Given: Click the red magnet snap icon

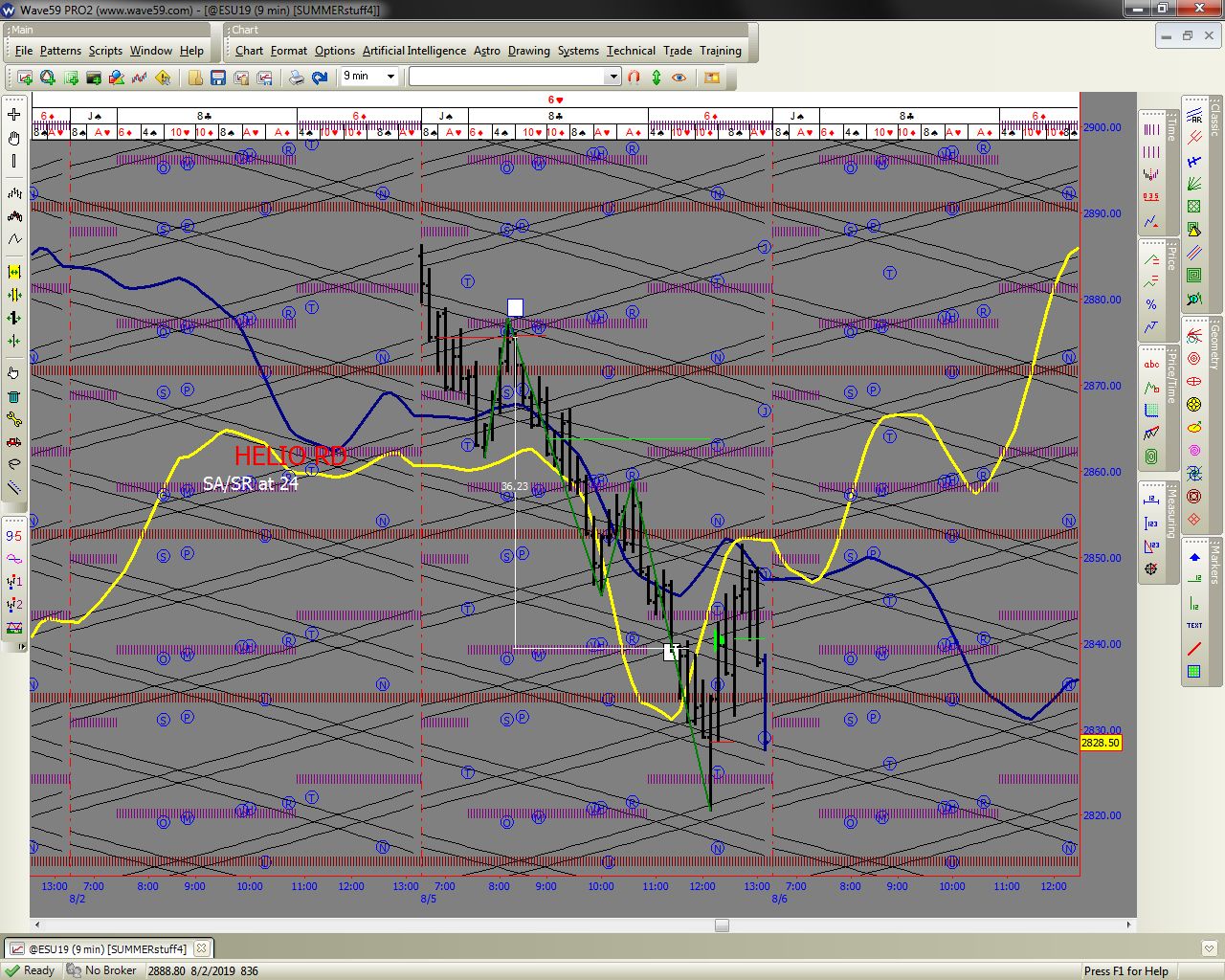Looking at the screenshot, I should tap(634, 78).
